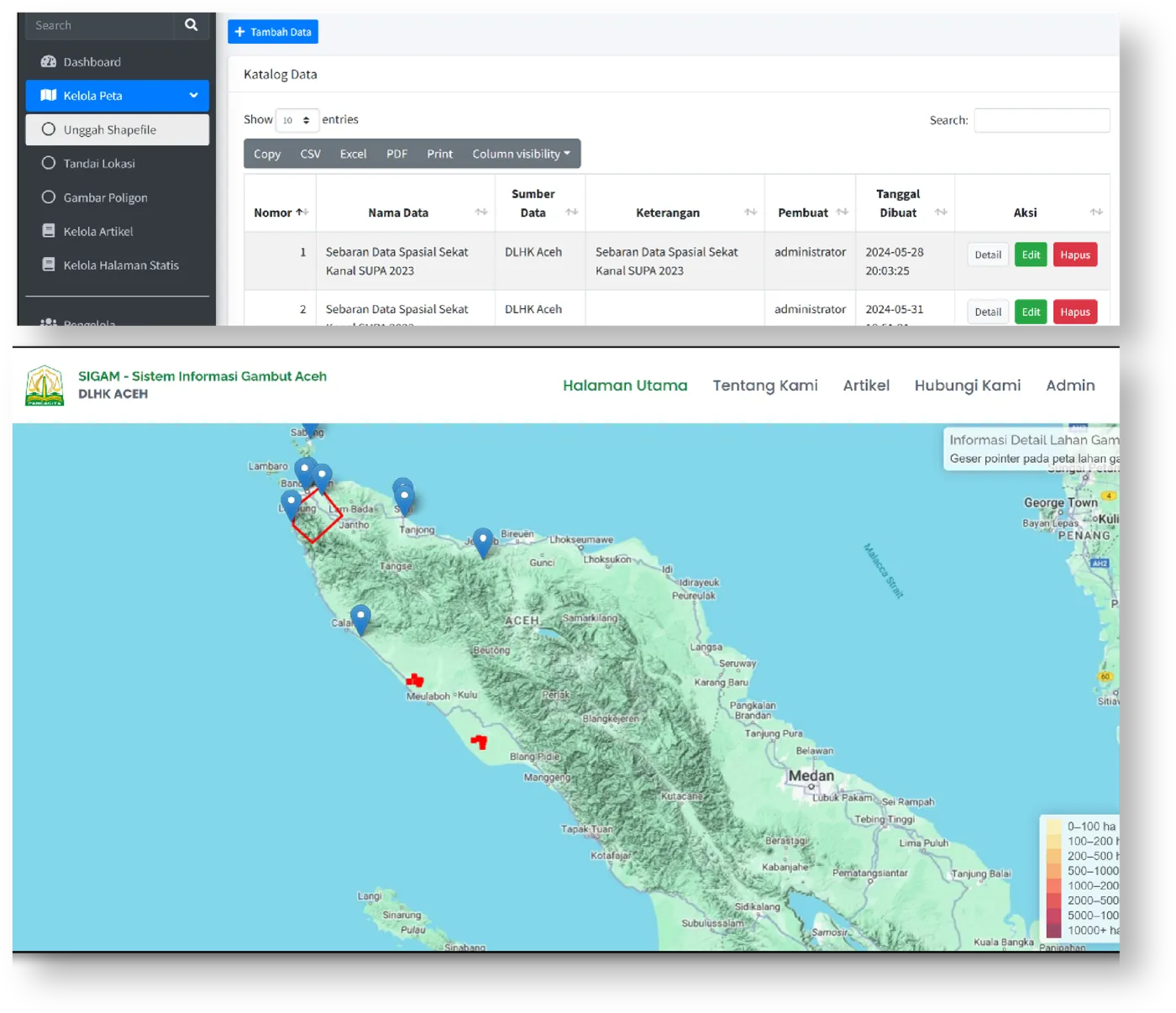Export table as PDF

(x=396, y=154)
